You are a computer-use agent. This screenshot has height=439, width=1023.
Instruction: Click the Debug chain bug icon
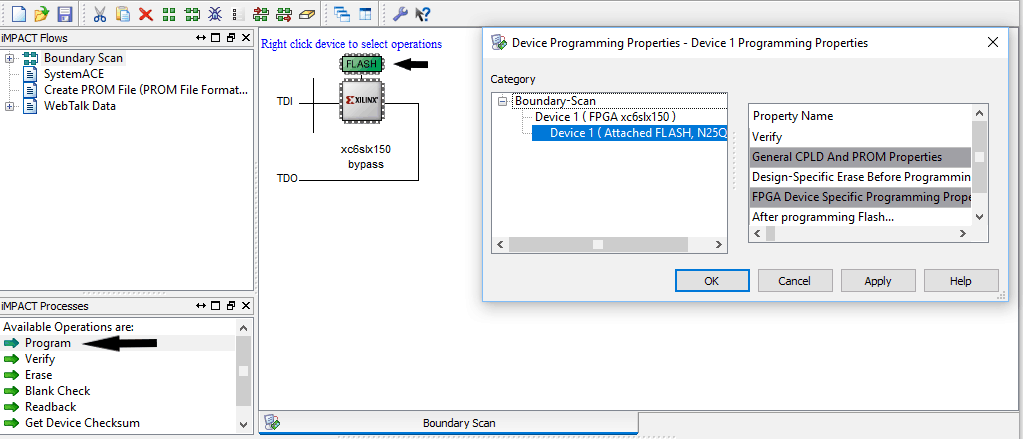(214, 14)
